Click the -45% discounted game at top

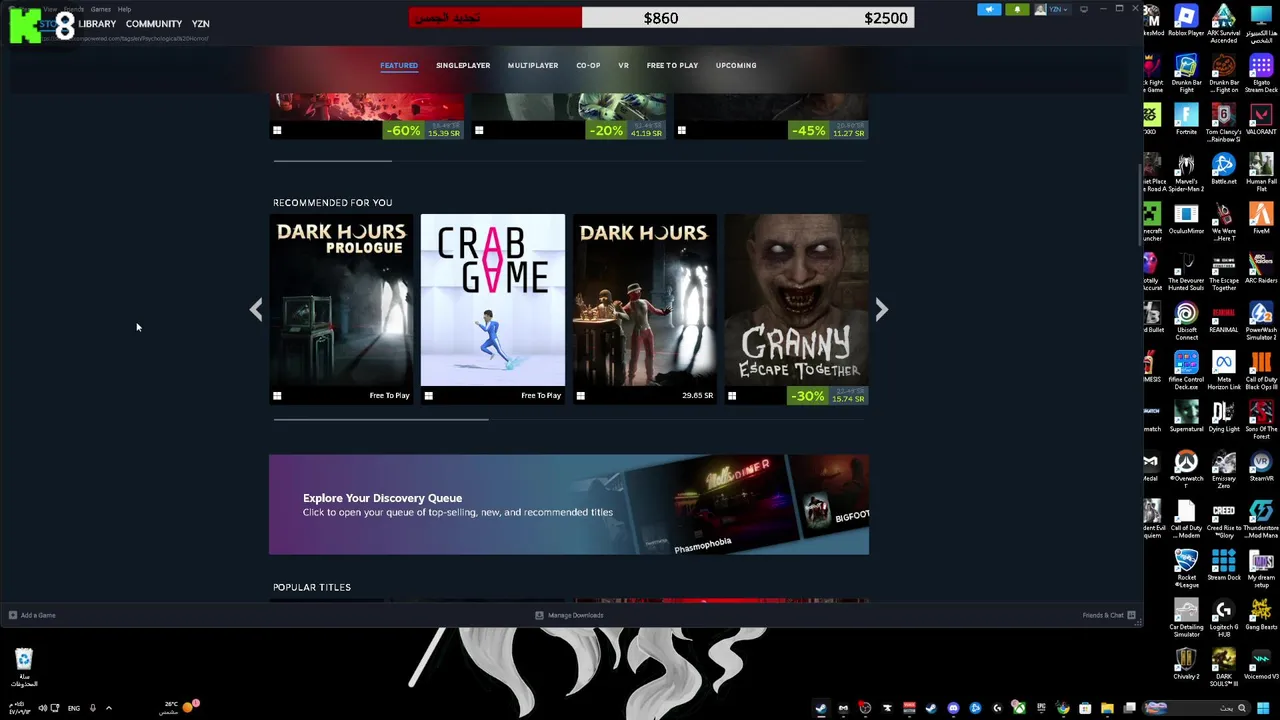pyautogui.click(x=771, y=118)
